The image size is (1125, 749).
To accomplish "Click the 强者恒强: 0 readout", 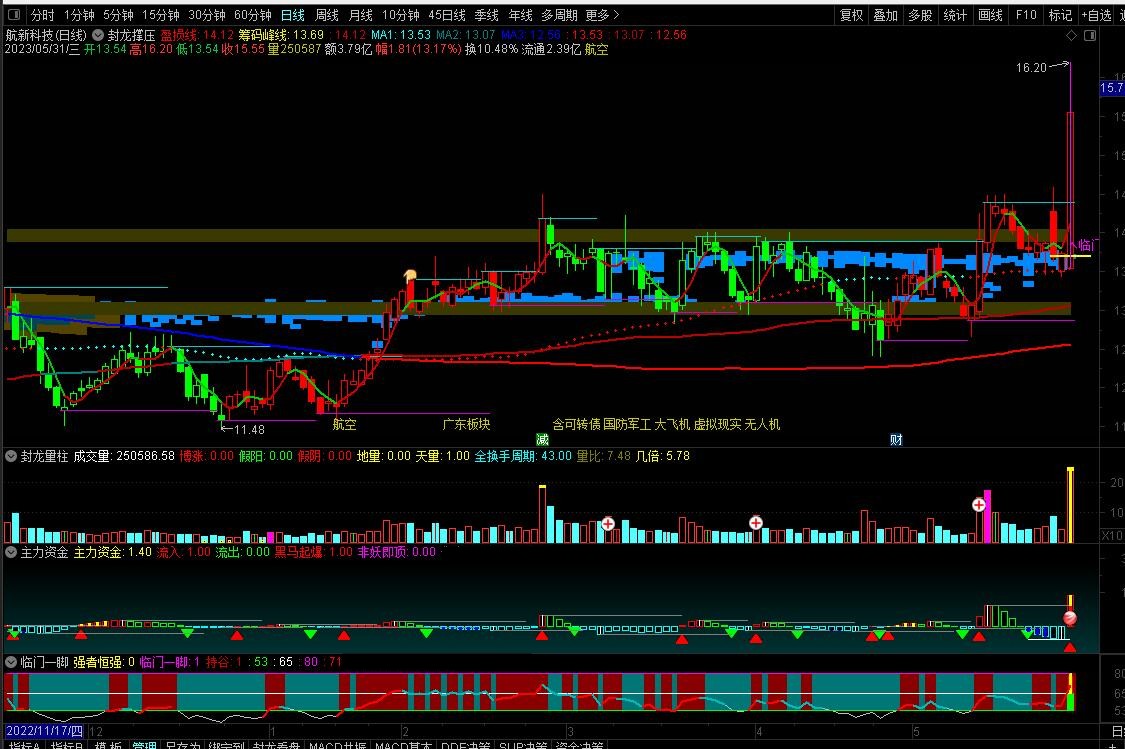I will click(x=104, y=661).
